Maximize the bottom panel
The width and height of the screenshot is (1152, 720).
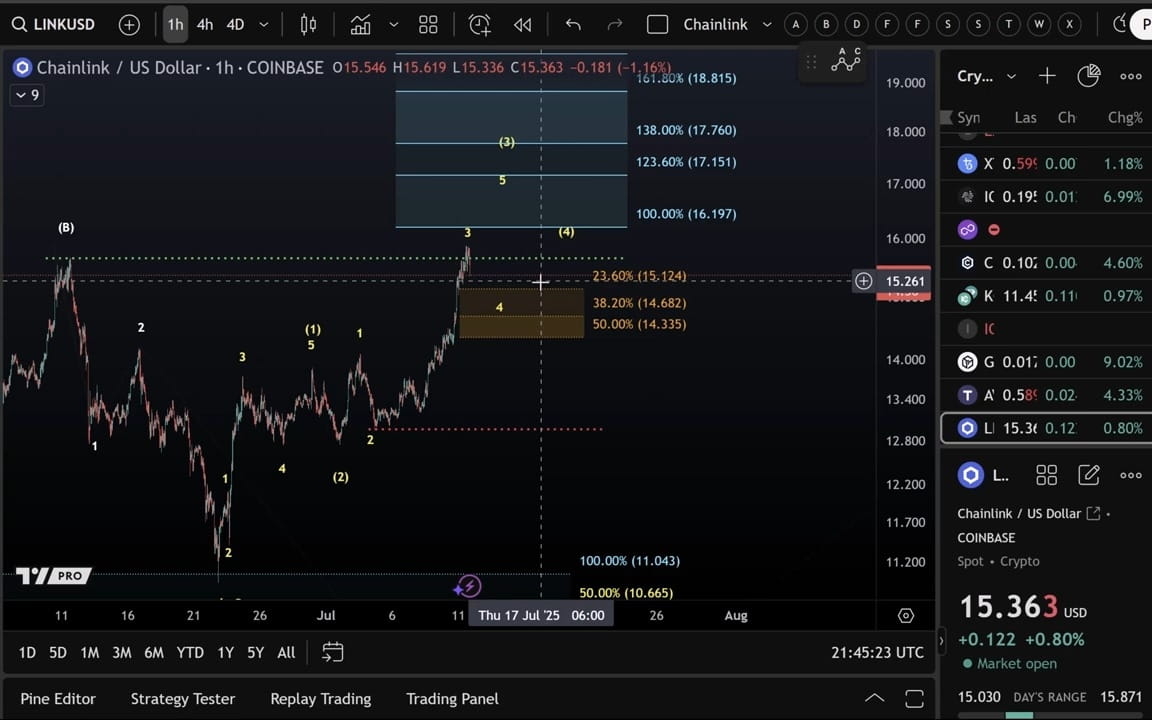tap(915, 698)
